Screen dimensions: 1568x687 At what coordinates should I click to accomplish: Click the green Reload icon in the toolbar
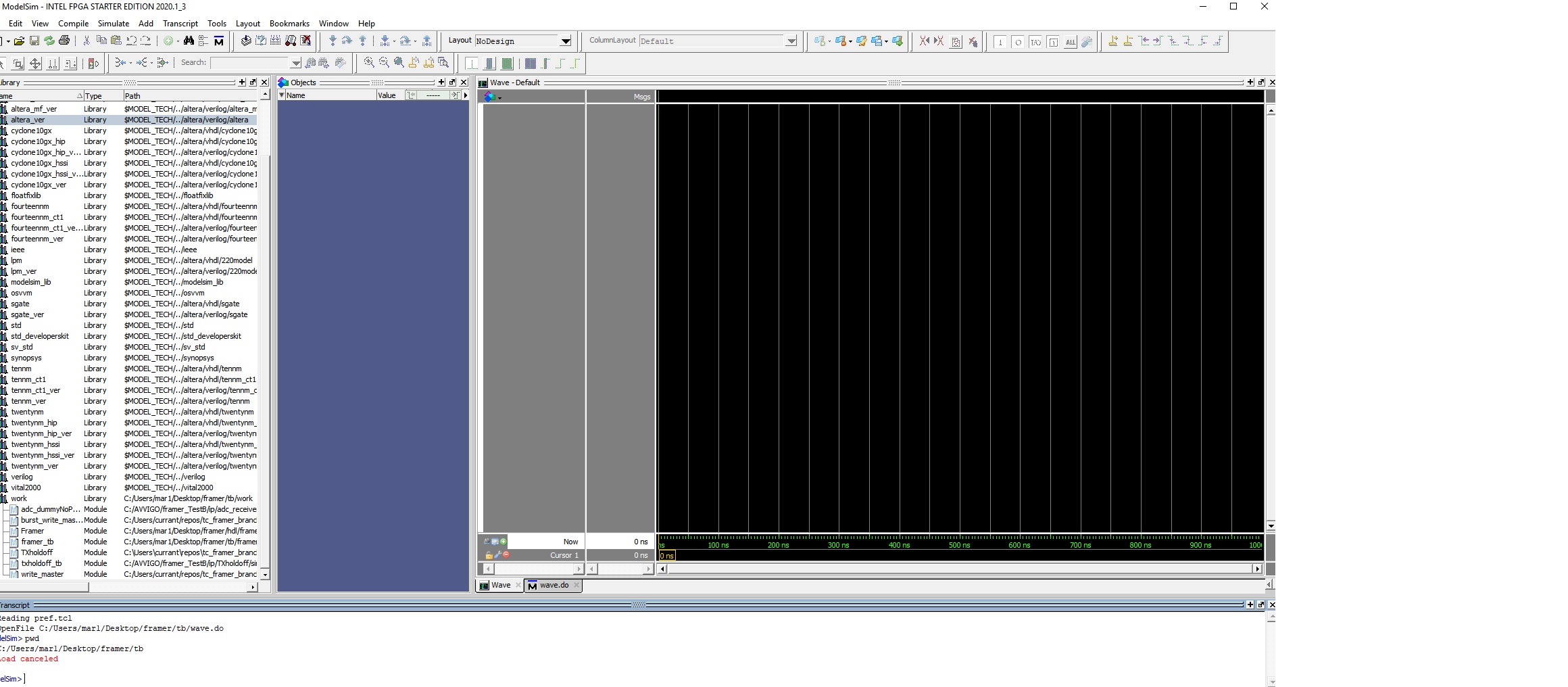49,41
